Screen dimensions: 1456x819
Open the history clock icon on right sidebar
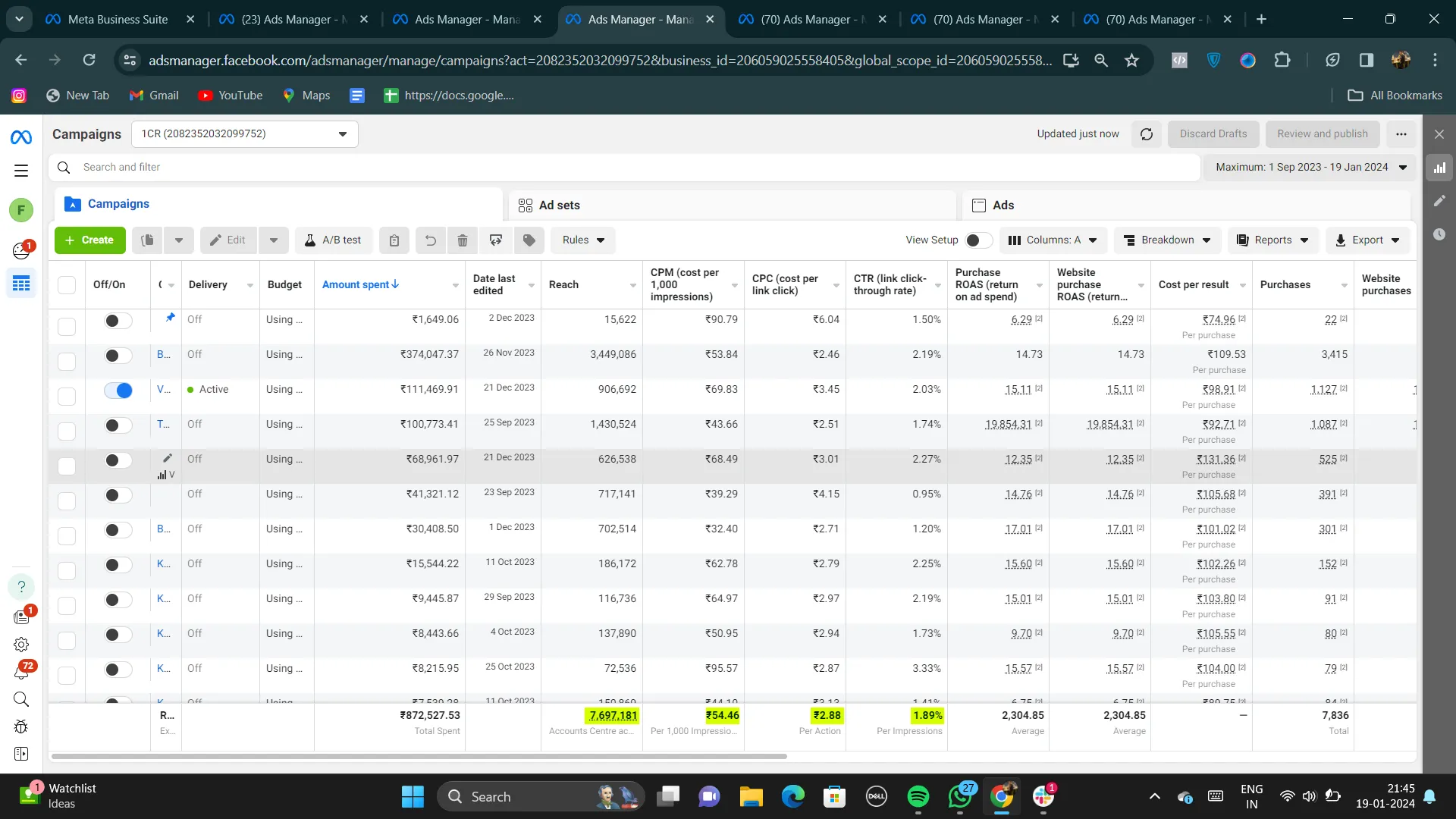(x=1439, y=234)
